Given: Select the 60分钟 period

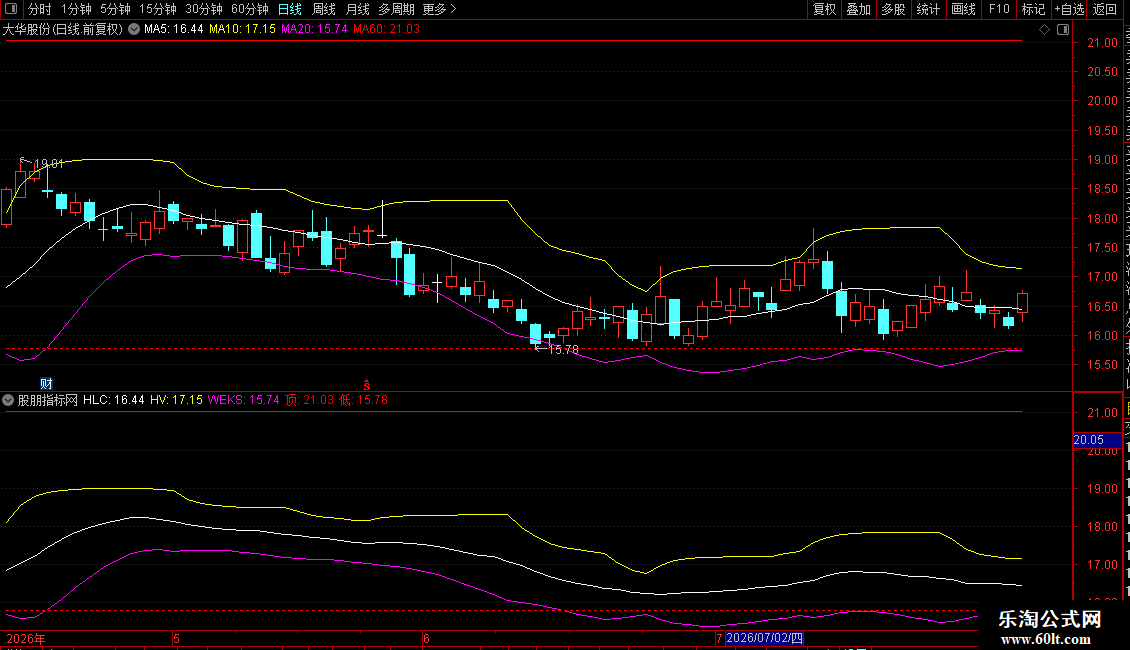Looking at the screenshot, I should 250,9.
